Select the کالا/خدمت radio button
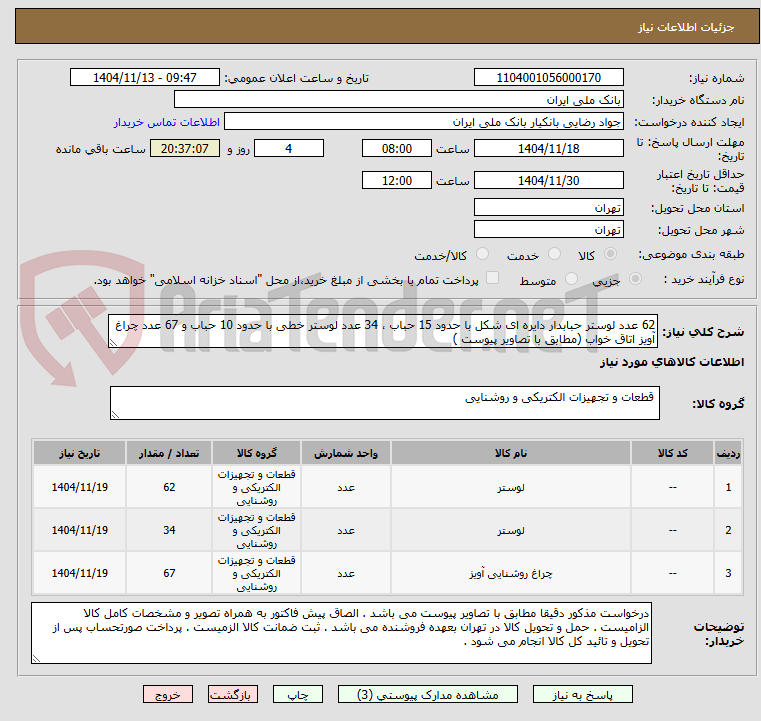This screenshot has width=761, height=721. (x=482, y=254)
